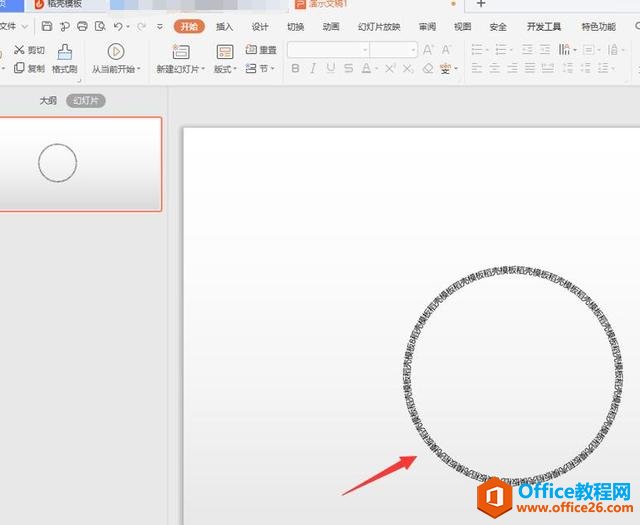Expand the customize quick access toolbar arrow
The image size is (640, 525).
(160, 27)
